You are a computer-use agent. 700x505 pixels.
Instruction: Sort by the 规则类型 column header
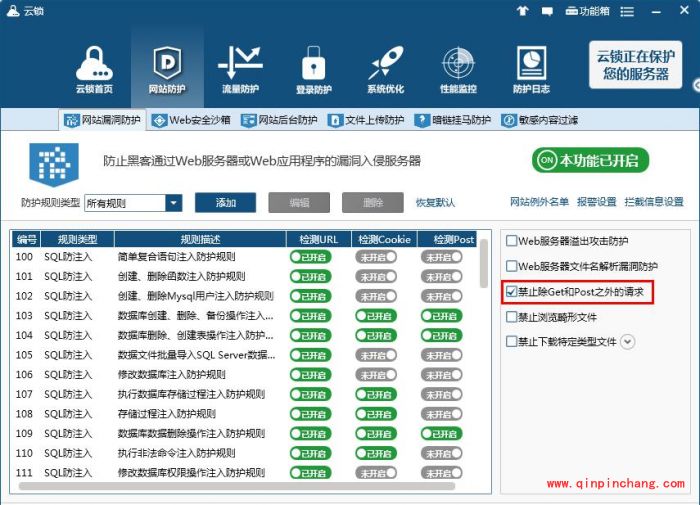78,239
